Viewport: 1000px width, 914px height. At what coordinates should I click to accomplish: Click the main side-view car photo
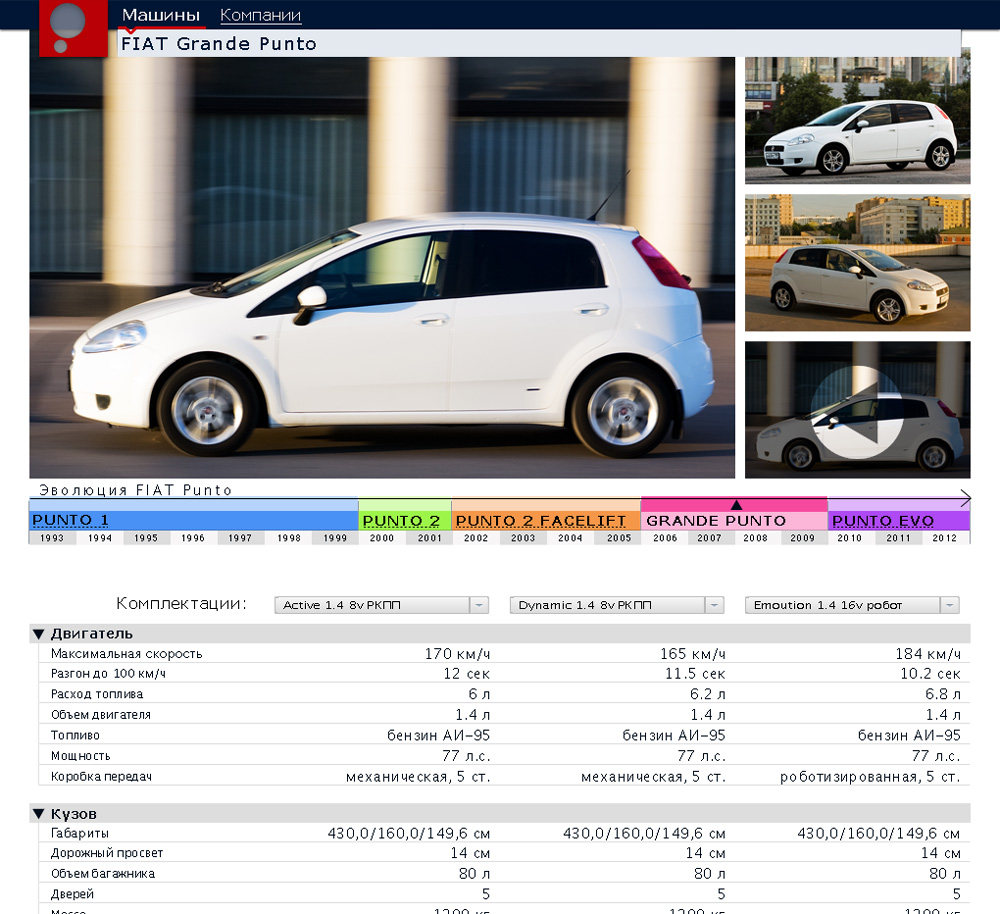[x=382, y=267]
